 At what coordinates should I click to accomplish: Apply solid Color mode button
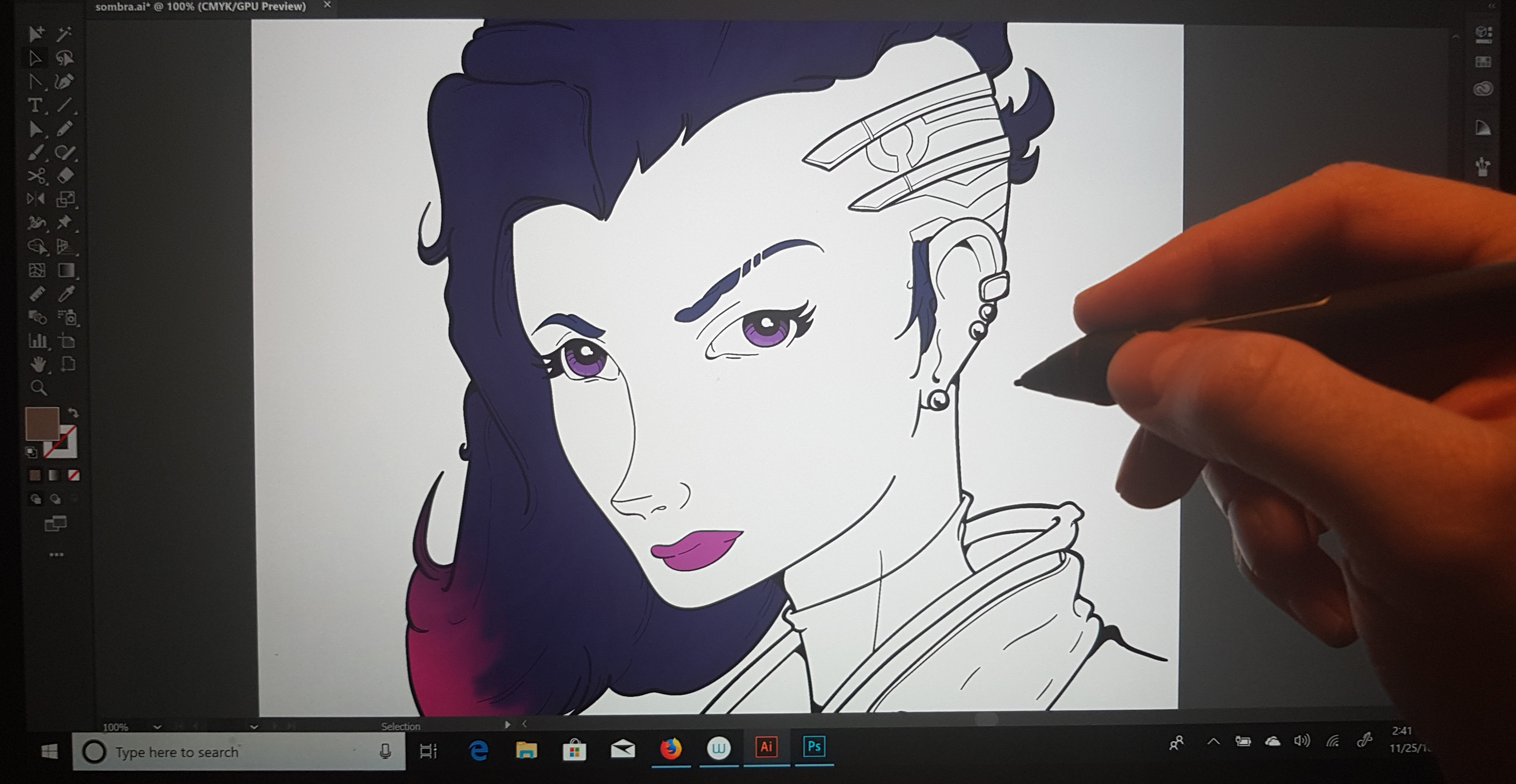pos(35,475)
